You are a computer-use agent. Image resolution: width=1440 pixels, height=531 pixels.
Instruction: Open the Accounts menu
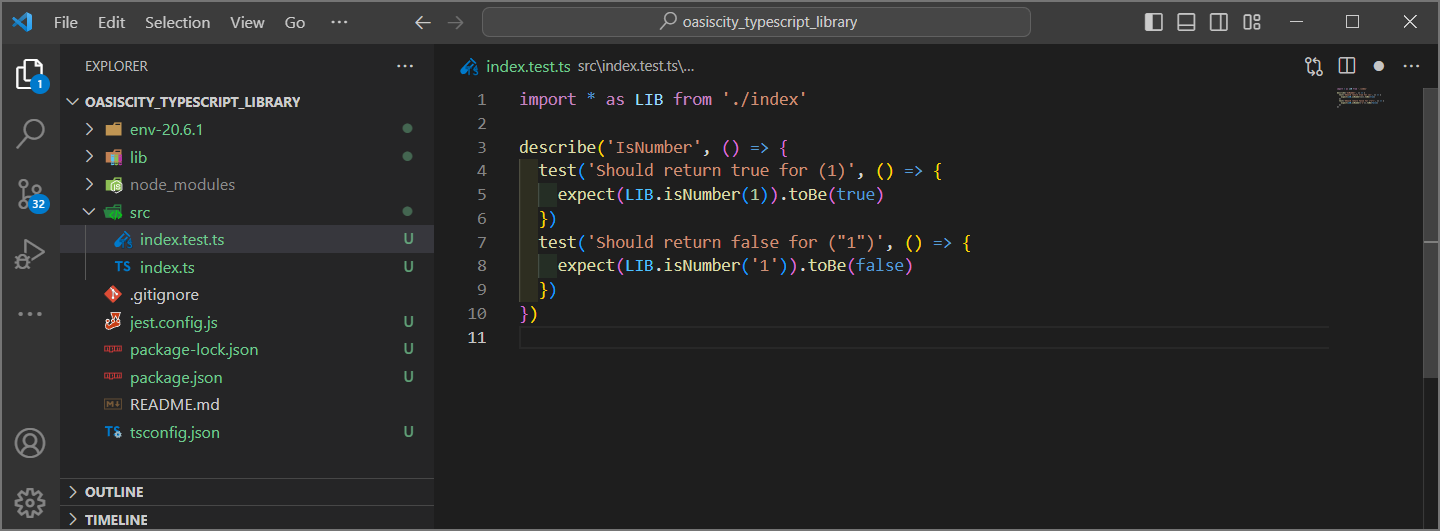[30, 442]
